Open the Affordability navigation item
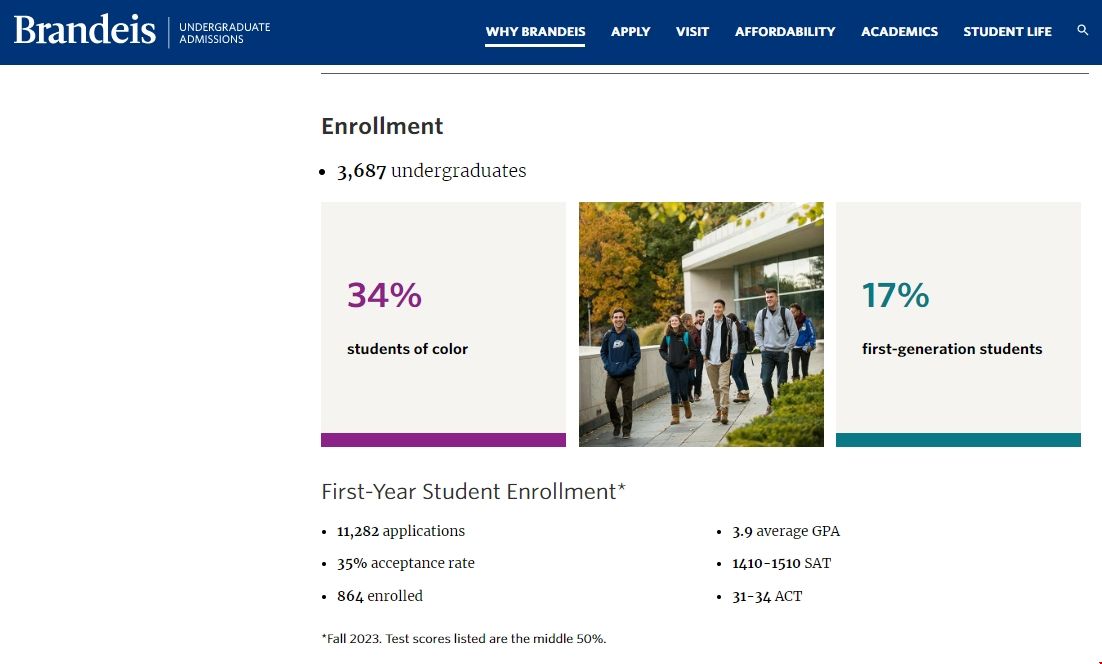 (x=785, y=32)
